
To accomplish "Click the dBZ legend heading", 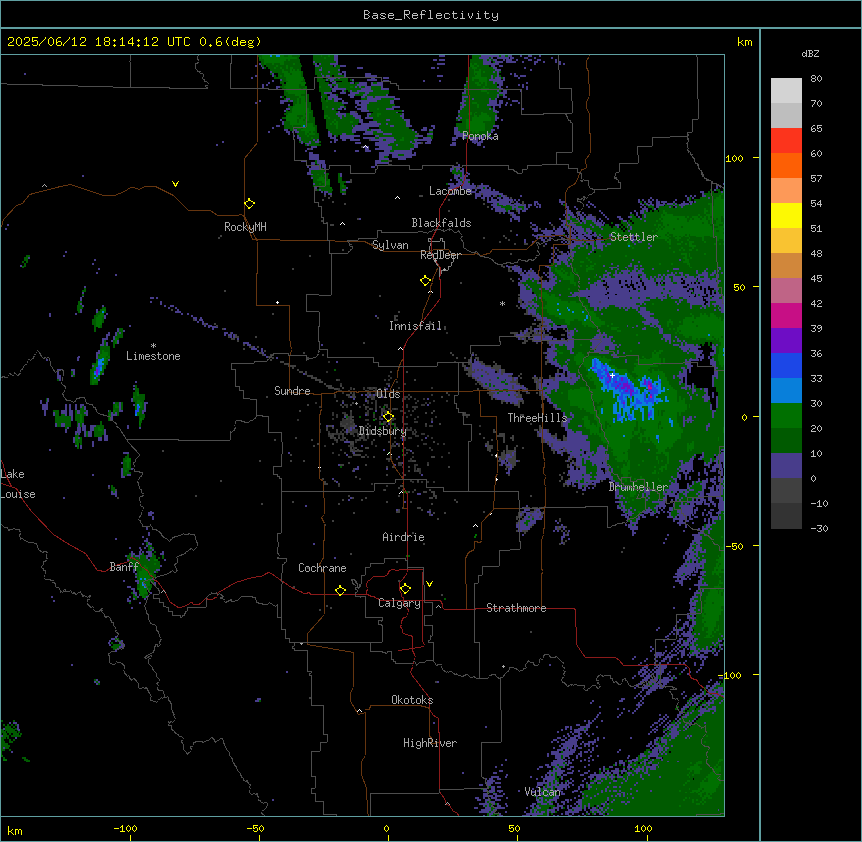I will click(810, 54).
